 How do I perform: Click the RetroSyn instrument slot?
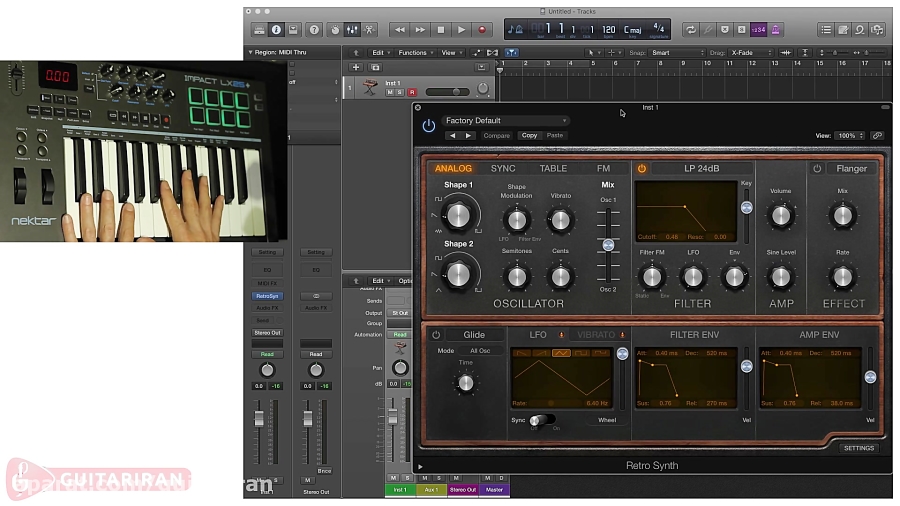tap(267, 297)
